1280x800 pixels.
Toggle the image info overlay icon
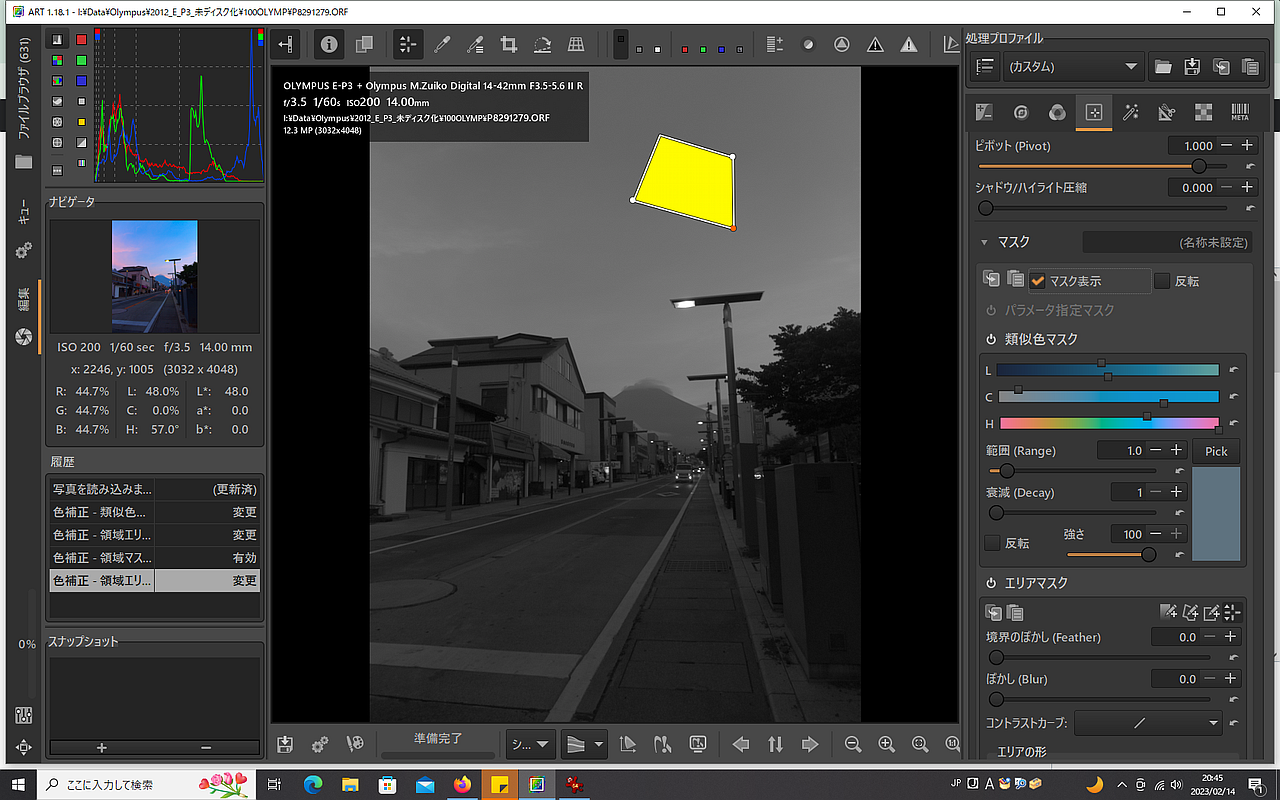[331, 44]
